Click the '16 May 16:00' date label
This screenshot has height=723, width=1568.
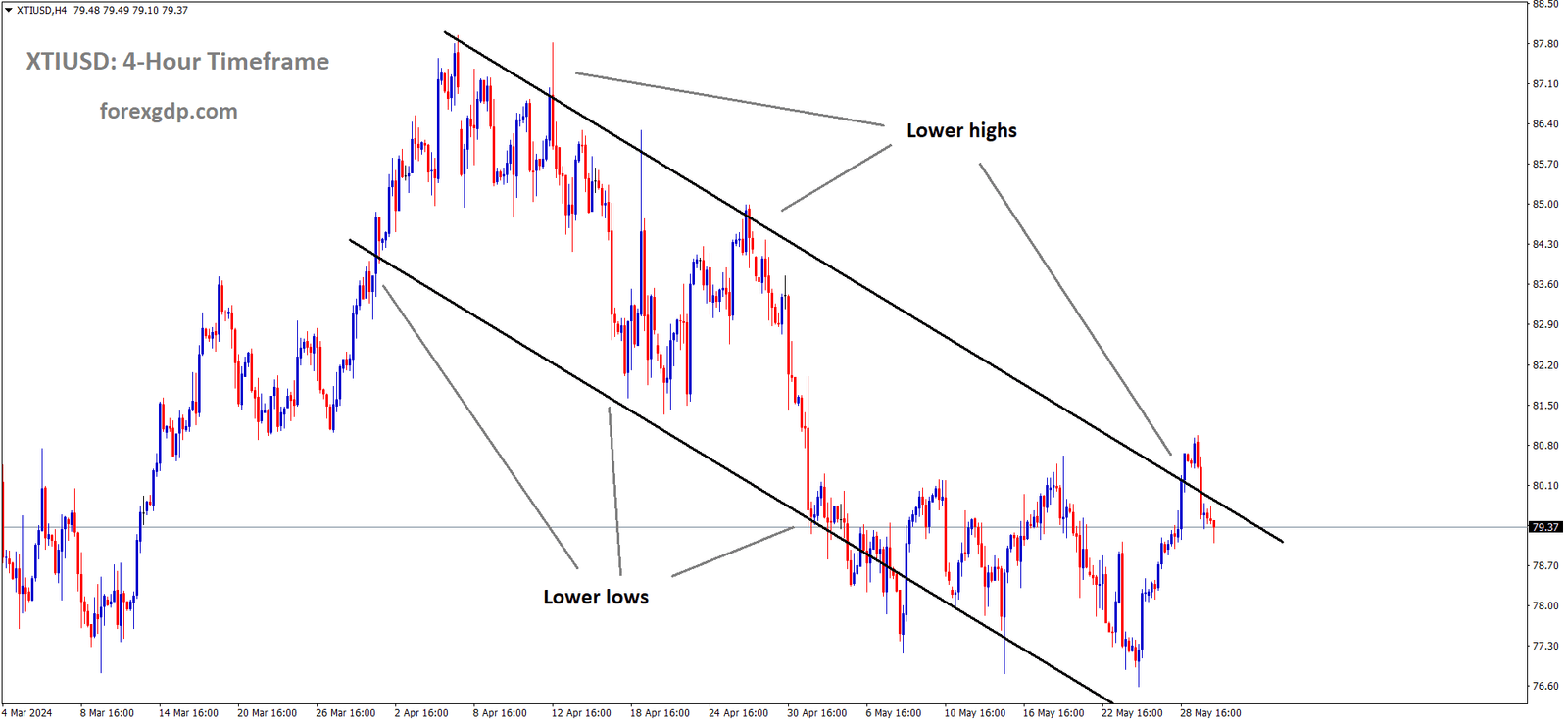click(1053, 713)
